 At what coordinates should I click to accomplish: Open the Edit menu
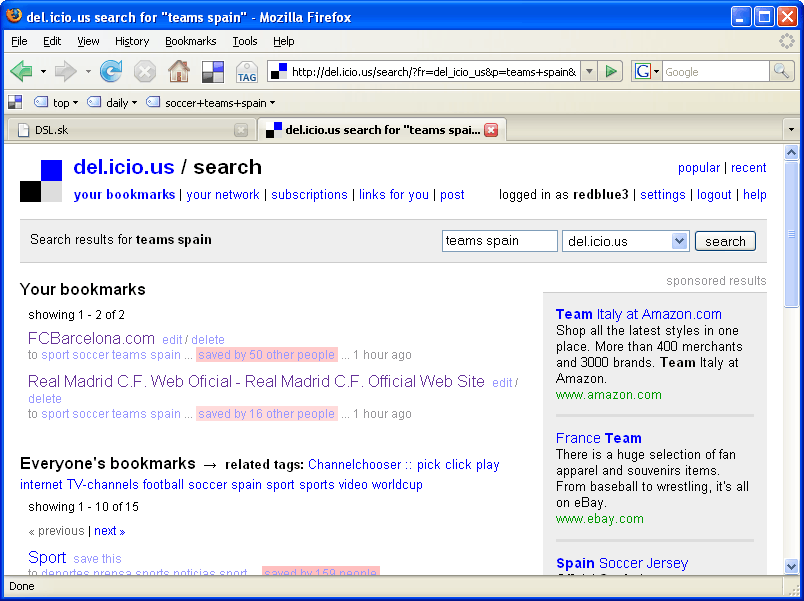(52, 41)
